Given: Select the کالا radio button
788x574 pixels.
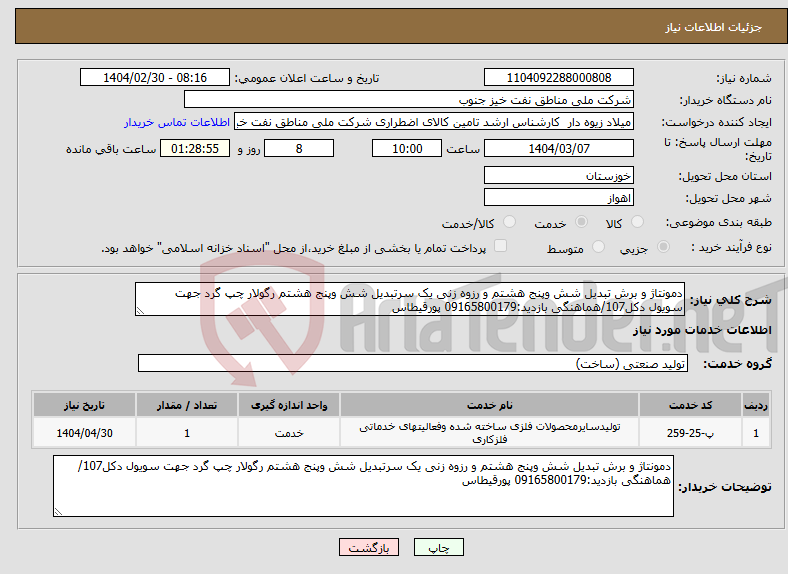Looking at the screenshot, I should (x=637, y=222).
